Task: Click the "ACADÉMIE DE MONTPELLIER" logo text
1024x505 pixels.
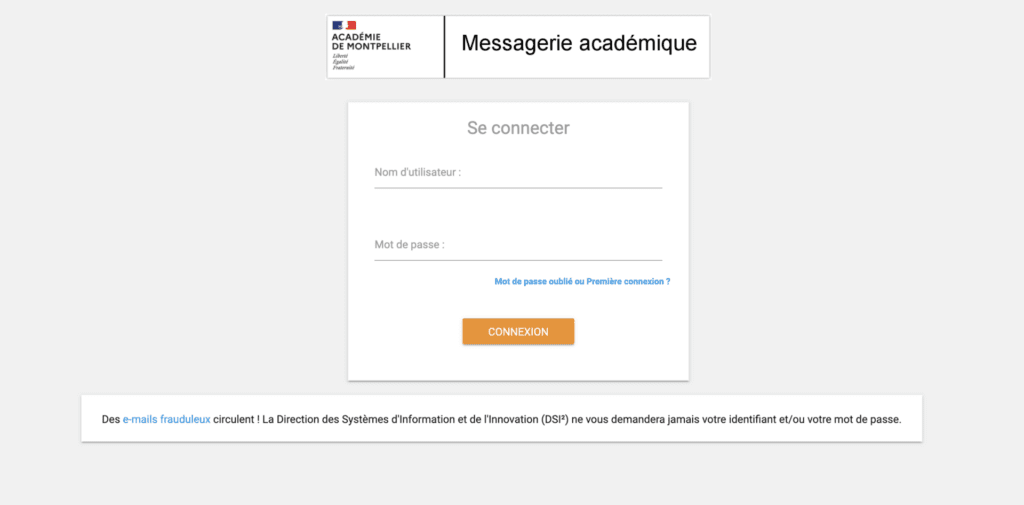Action: click(x=370, y=42)
